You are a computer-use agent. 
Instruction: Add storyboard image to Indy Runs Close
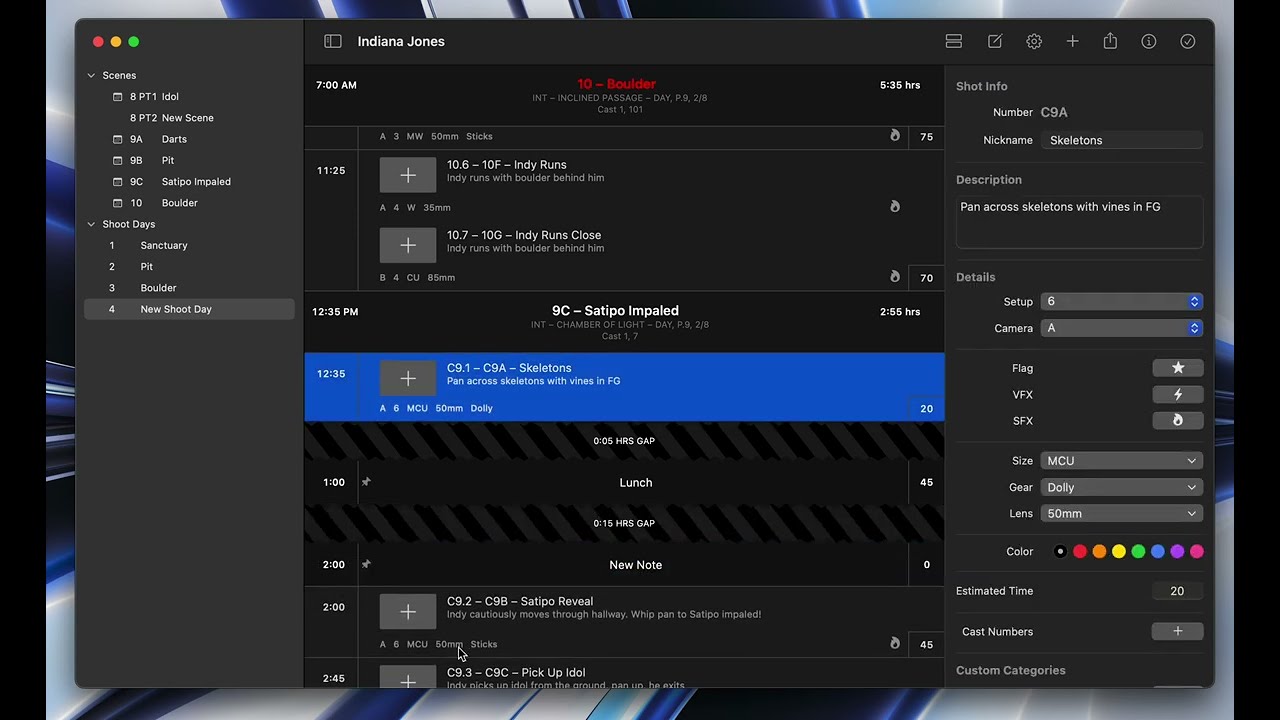[408, 245]
